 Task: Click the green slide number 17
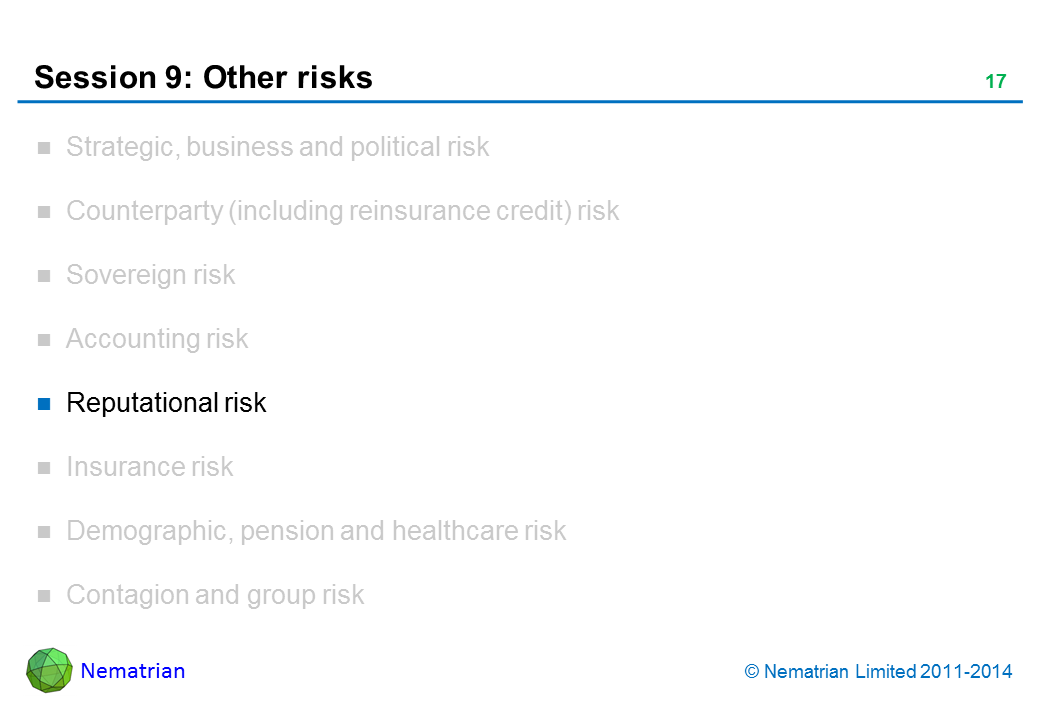[995, 82]
